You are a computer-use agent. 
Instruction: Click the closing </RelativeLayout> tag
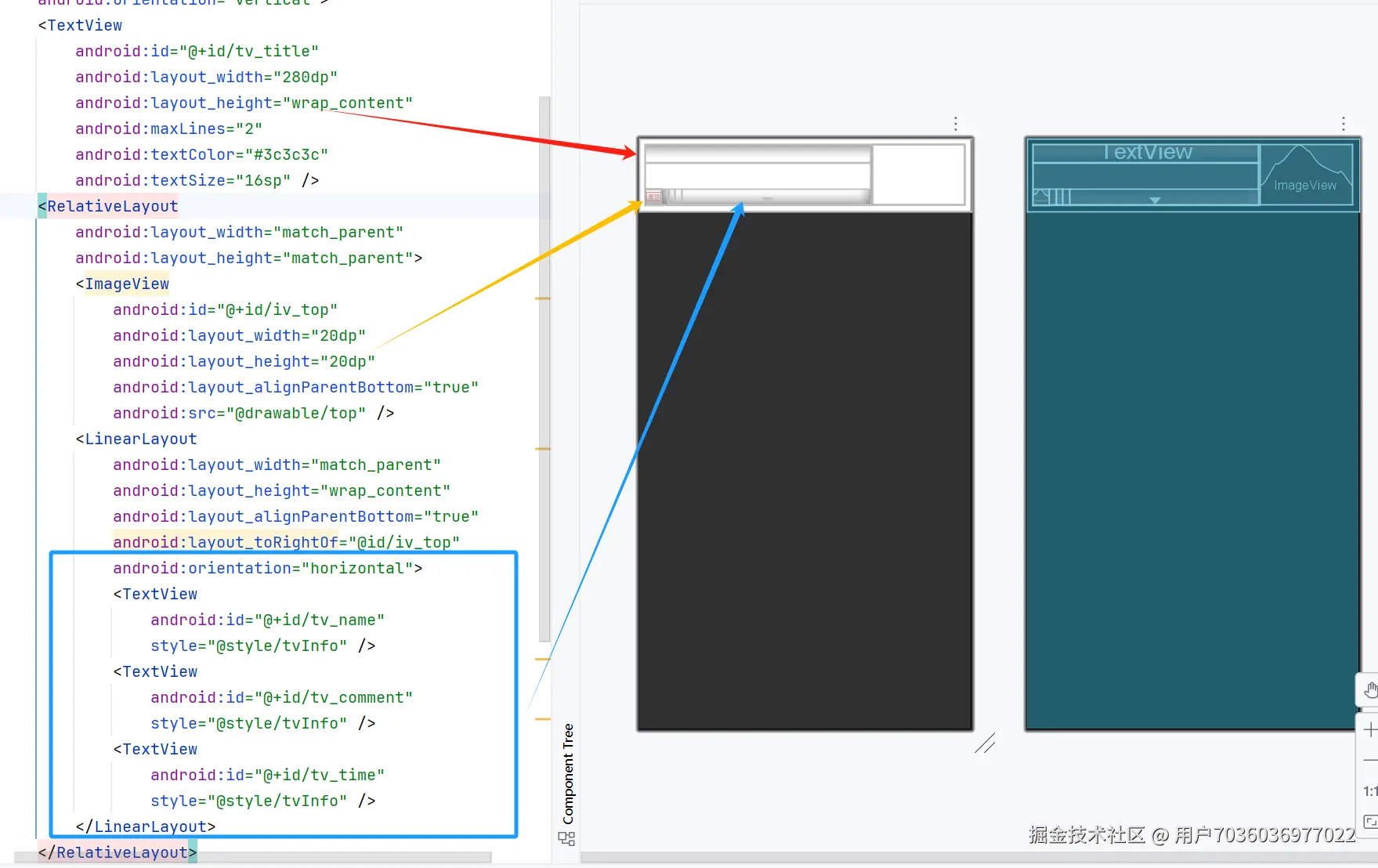pos(118,852)
